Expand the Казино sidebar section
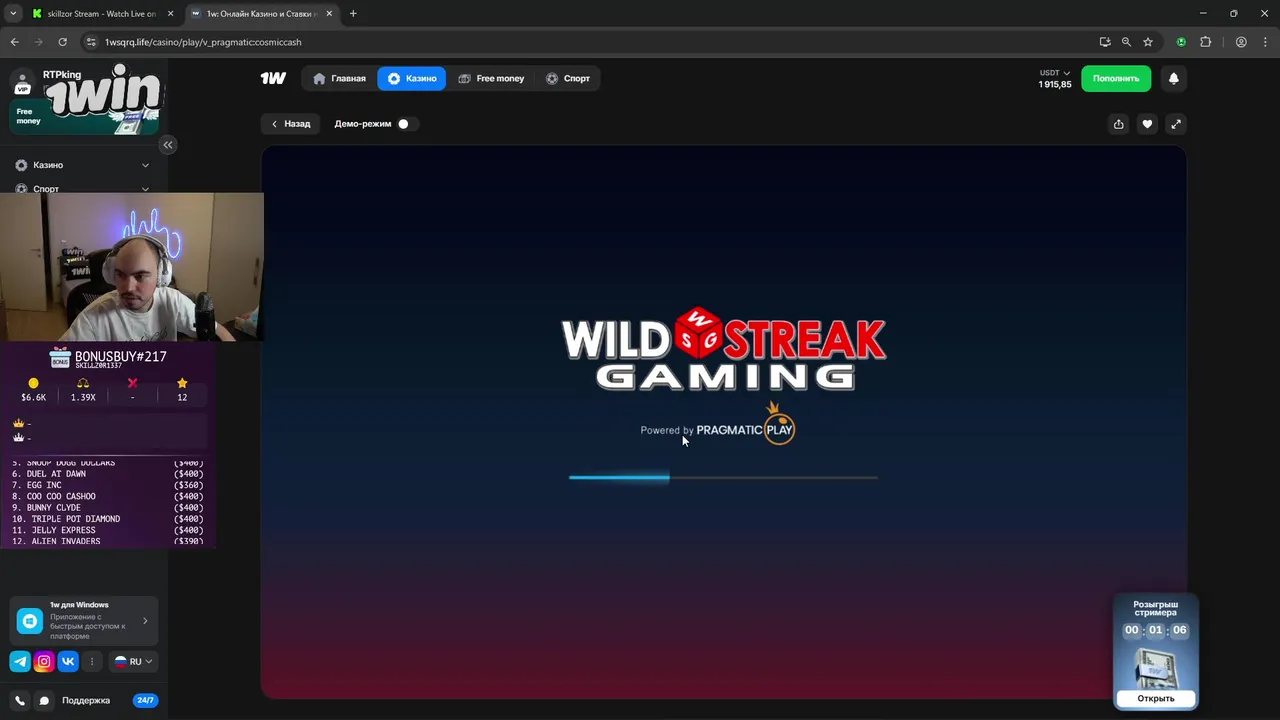This screenshot has width=1280, height=720. pyautogui.click(x=82, y=165)
